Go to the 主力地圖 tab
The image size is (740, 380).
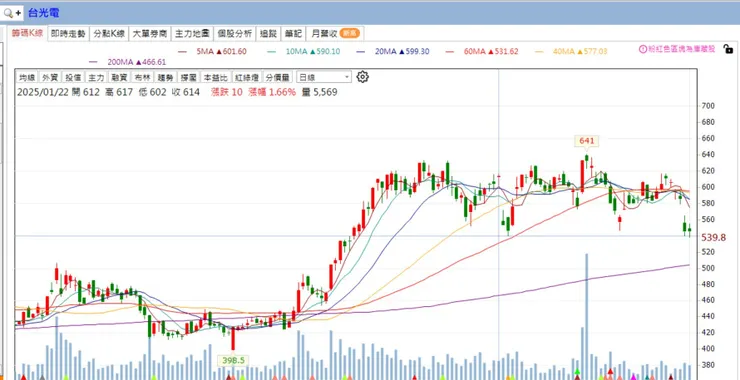(x=192, y=34)
